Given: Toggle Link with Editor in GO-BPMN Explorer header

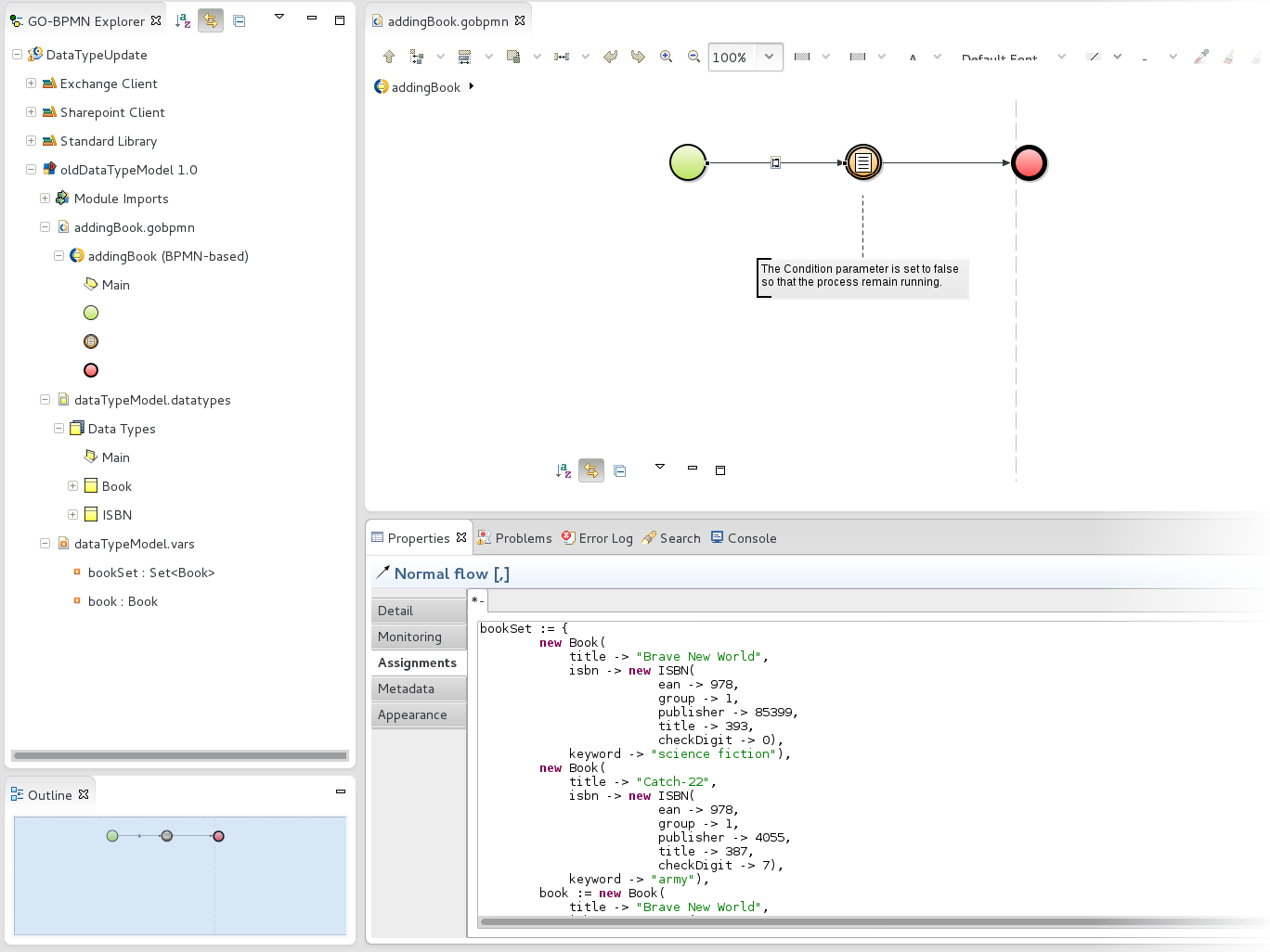Looking at the screenshot, I should click(x=211, y=20).
